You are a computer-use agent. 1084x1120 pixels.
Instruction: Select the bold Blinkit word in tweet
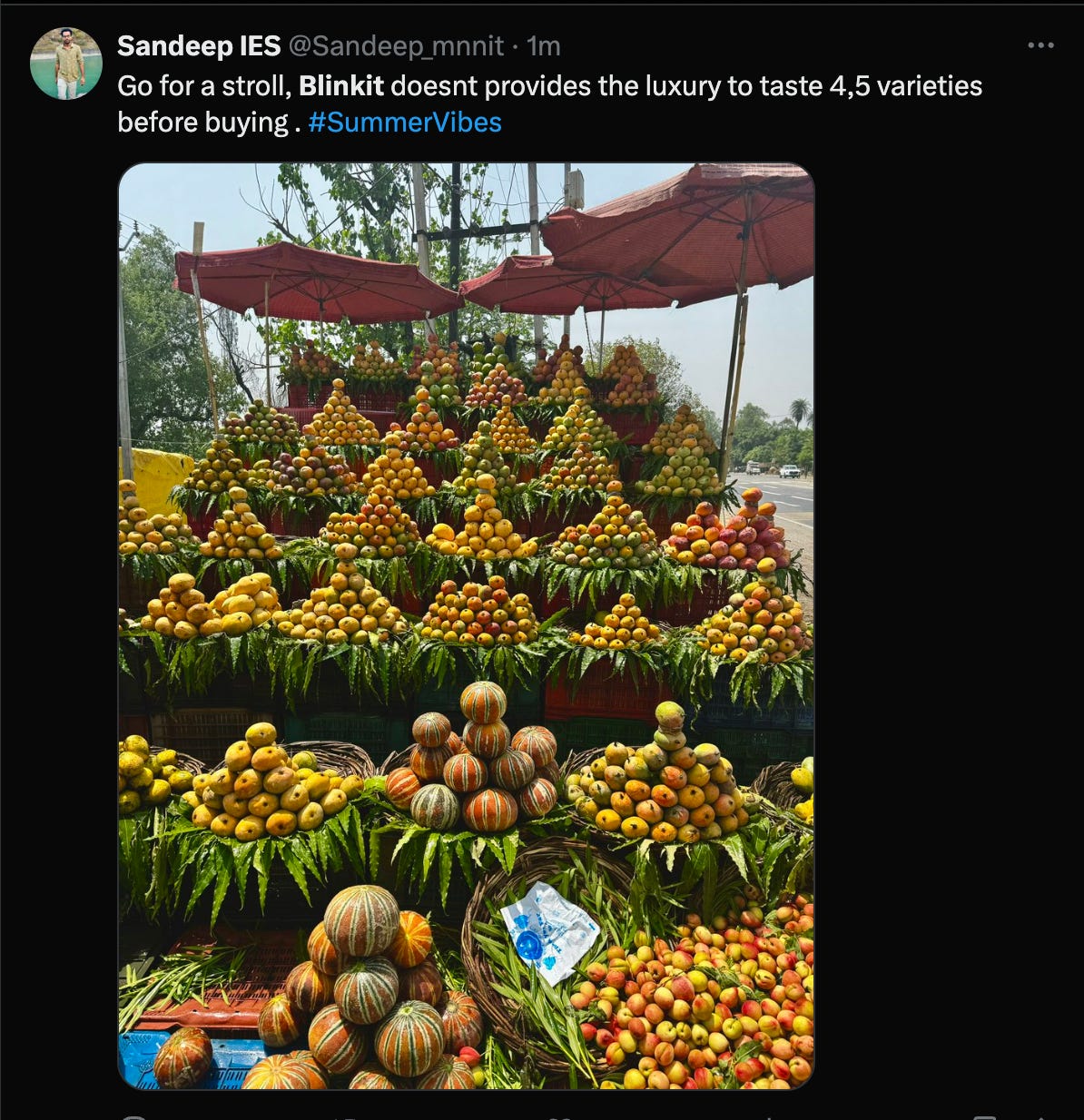[341, 85]
